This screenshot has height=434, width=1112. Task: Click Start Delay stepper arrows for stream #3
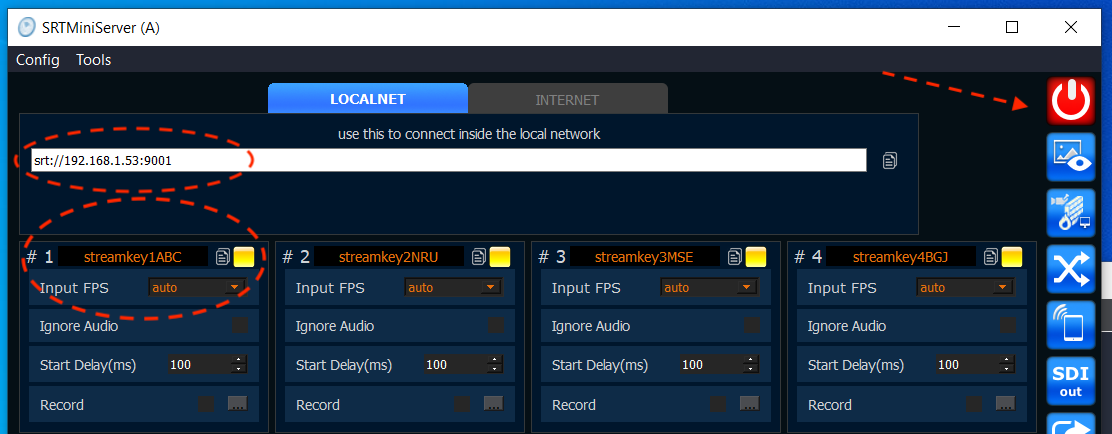coord(752,365)
